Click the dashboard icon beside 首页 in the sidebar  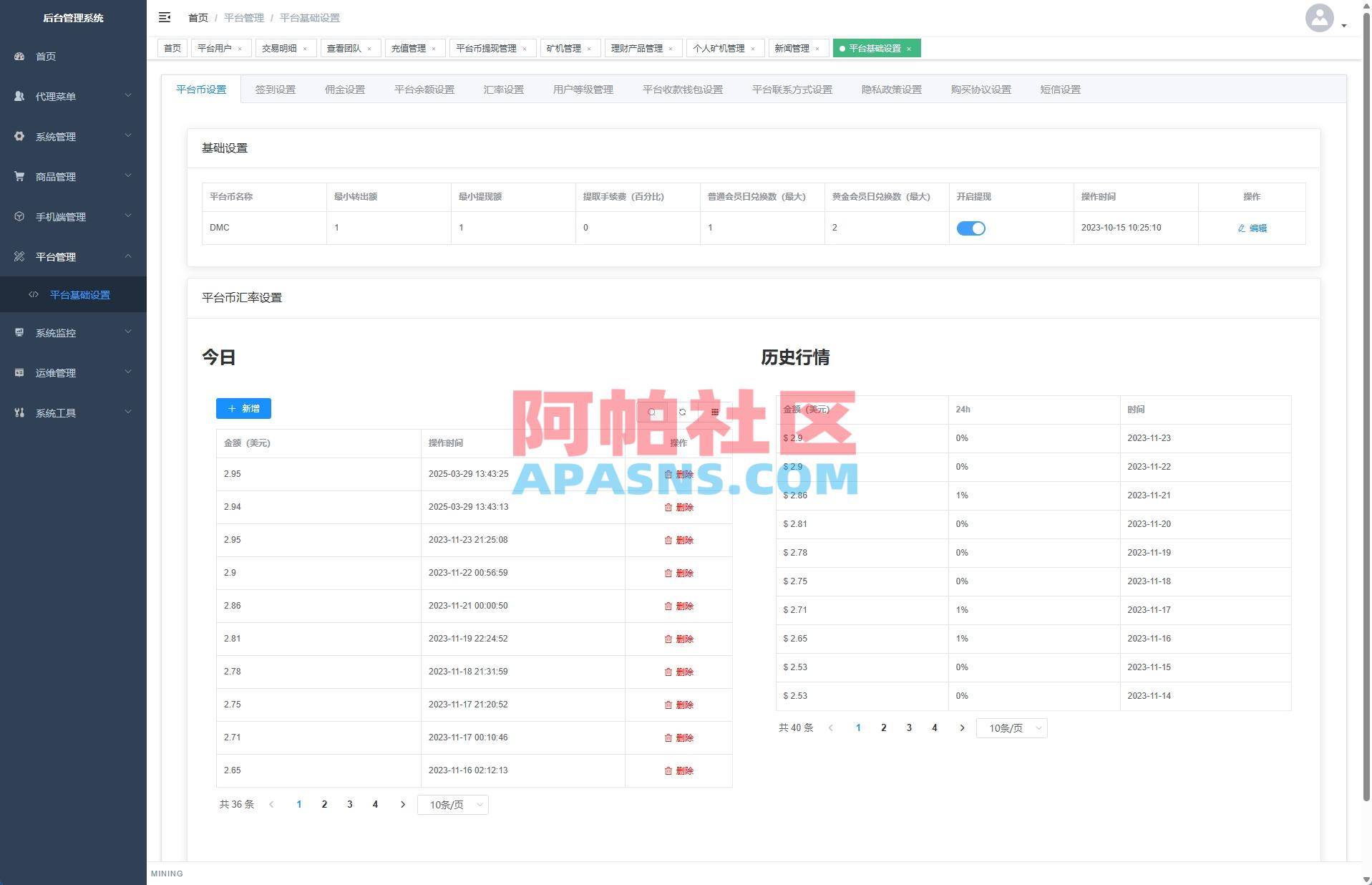(19, 56)
